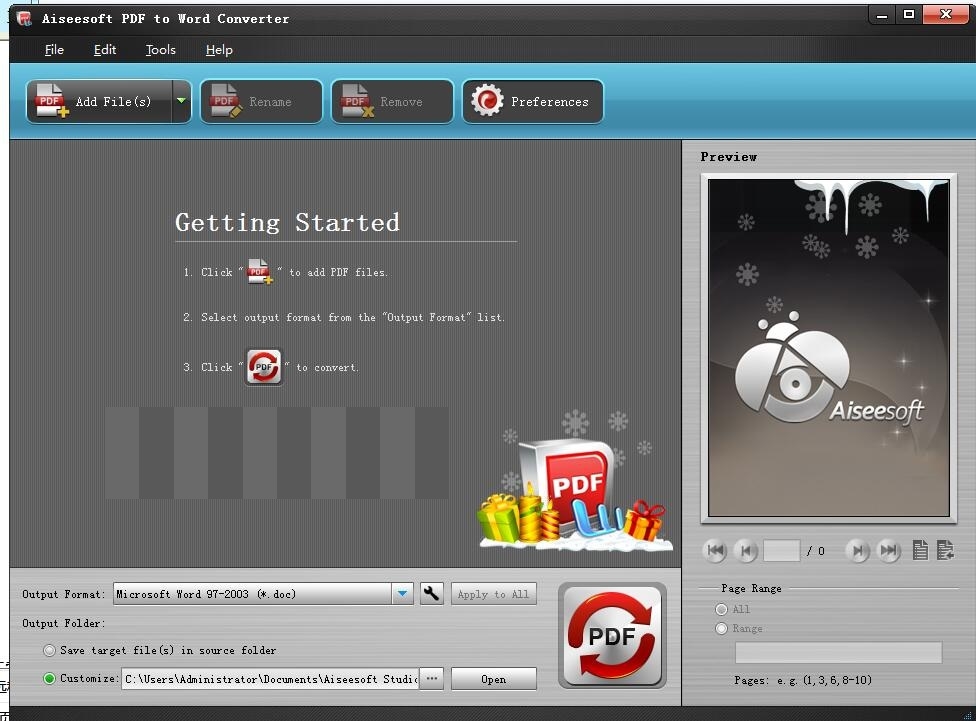The width and height of the screenshot is (976, 721).
Task: Click the Apply to All button
Action: [494, 594]
